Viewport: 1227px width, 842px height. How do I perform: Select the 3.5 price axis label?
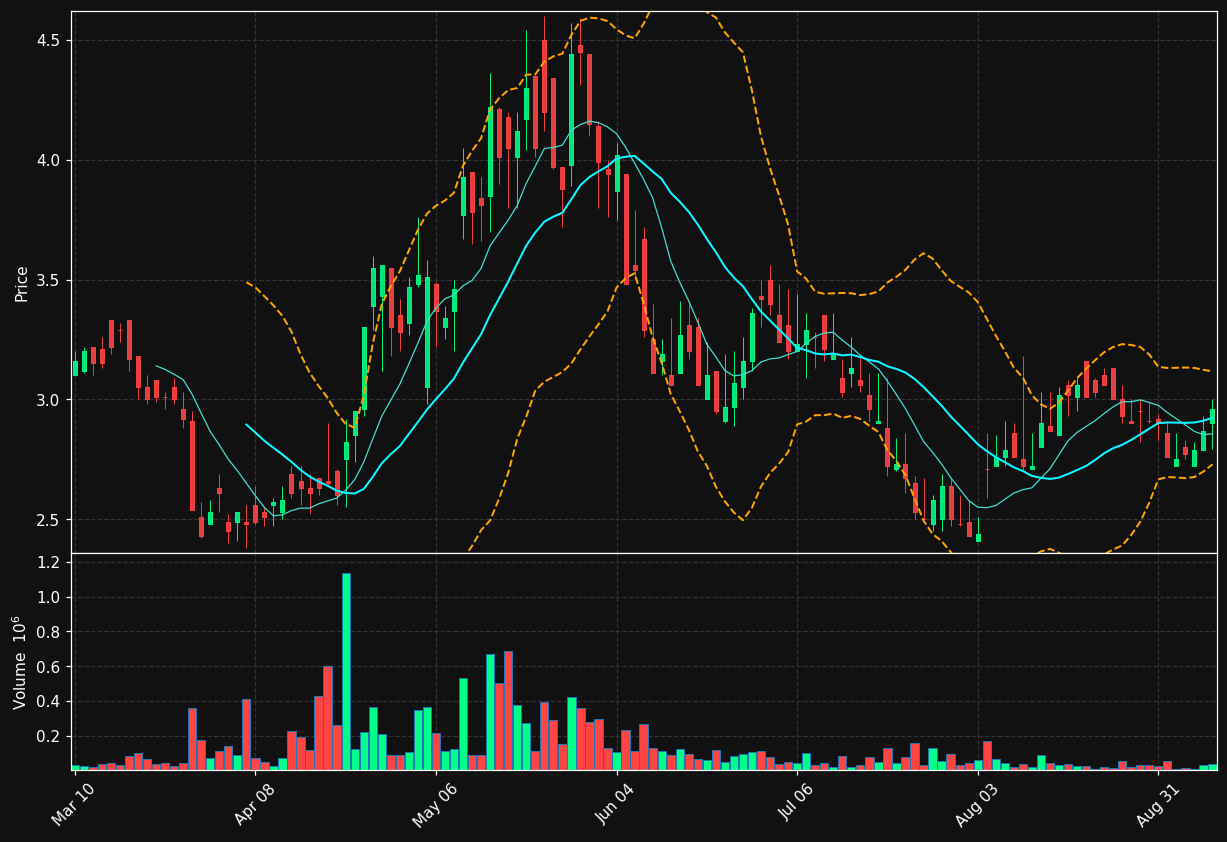click(x=48, y=280)
